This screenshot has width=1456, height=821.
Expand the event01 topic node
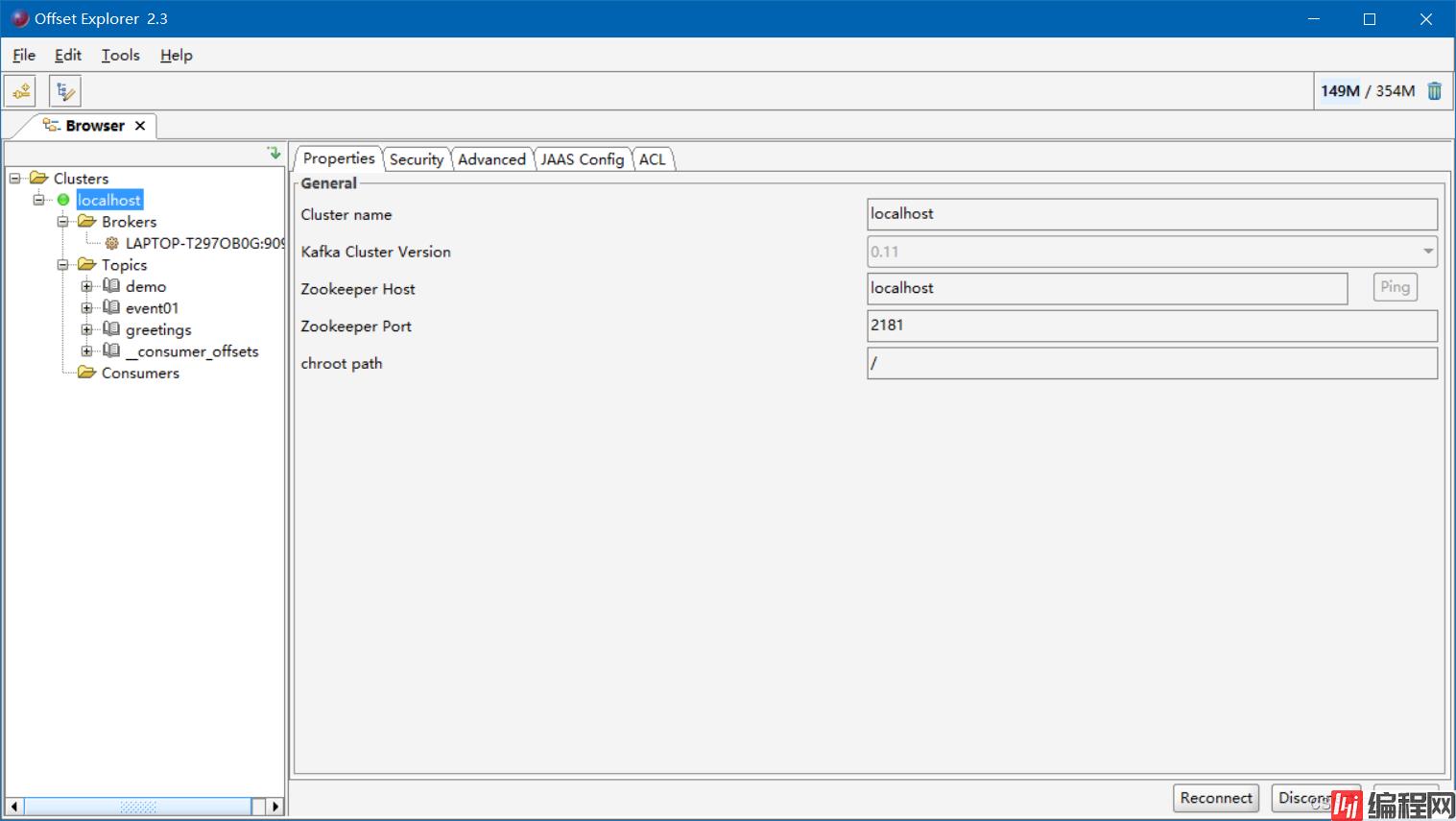[87, 307]
